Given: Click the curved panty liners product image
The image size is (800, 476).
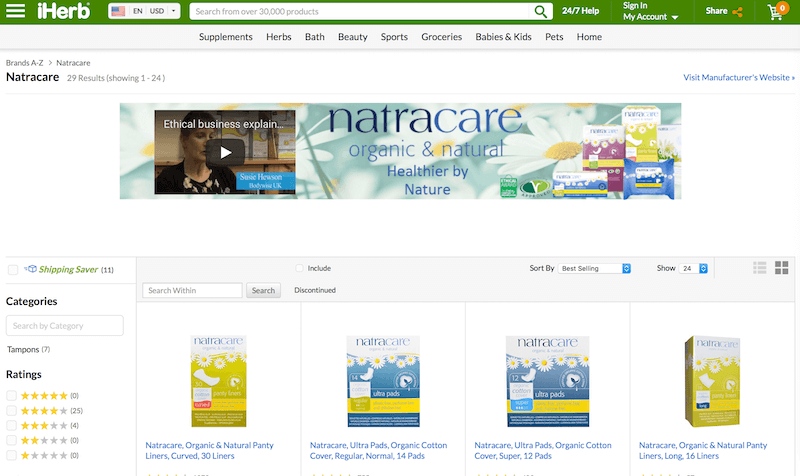Looking at the screenshot, I should click(218, 381).
